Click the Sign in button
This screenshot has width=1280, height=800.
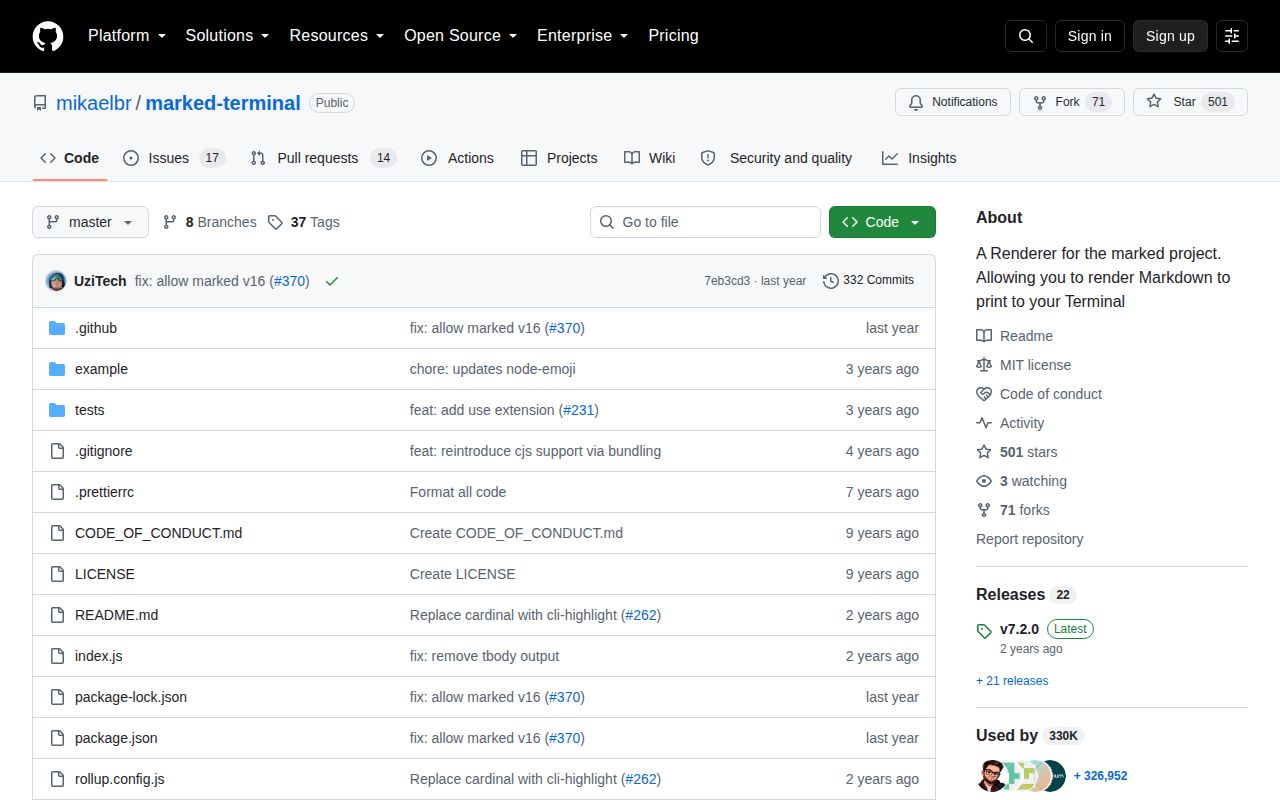point(1089,36)
